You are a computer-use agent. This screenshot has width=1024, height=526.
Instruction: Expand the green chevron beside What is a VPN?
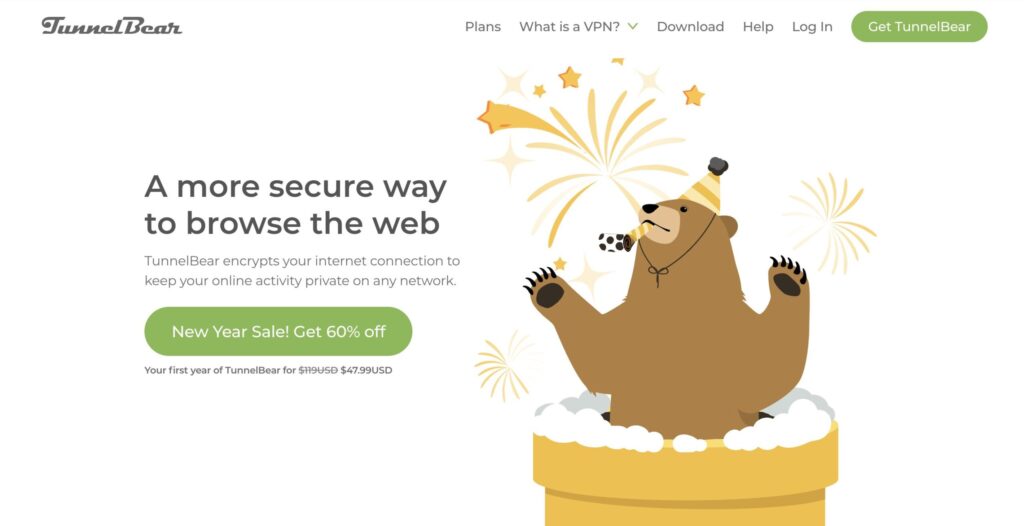tap(632, 27)
